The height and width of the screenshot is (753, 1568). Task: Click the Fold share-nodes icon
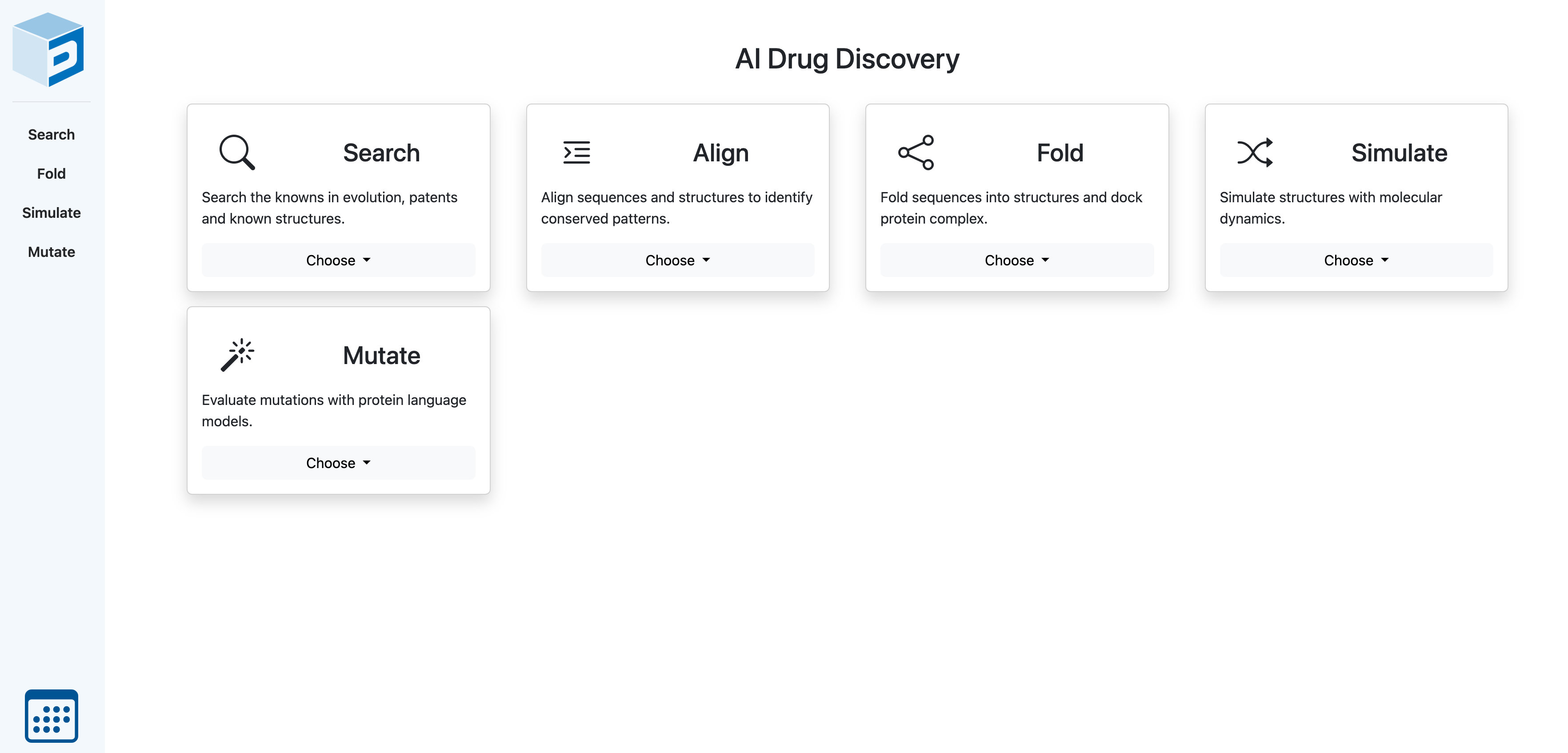point(916,152)
